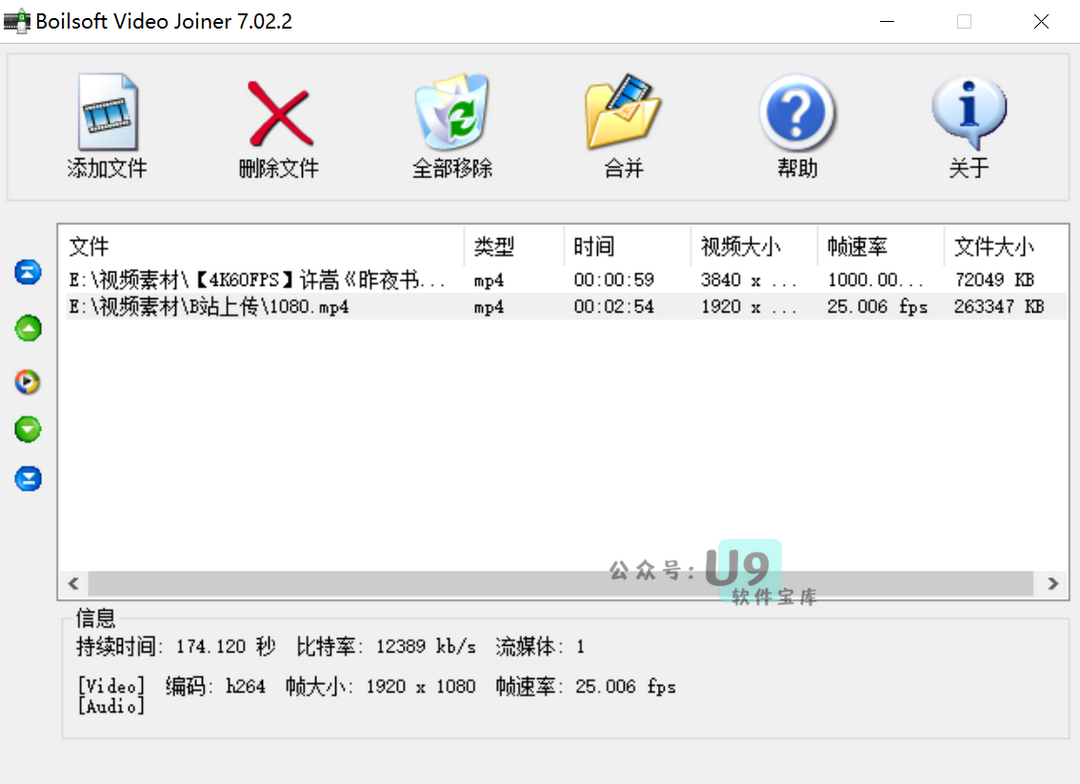Click the 全部移除 recycle bin icon

[x=452, y=112]
